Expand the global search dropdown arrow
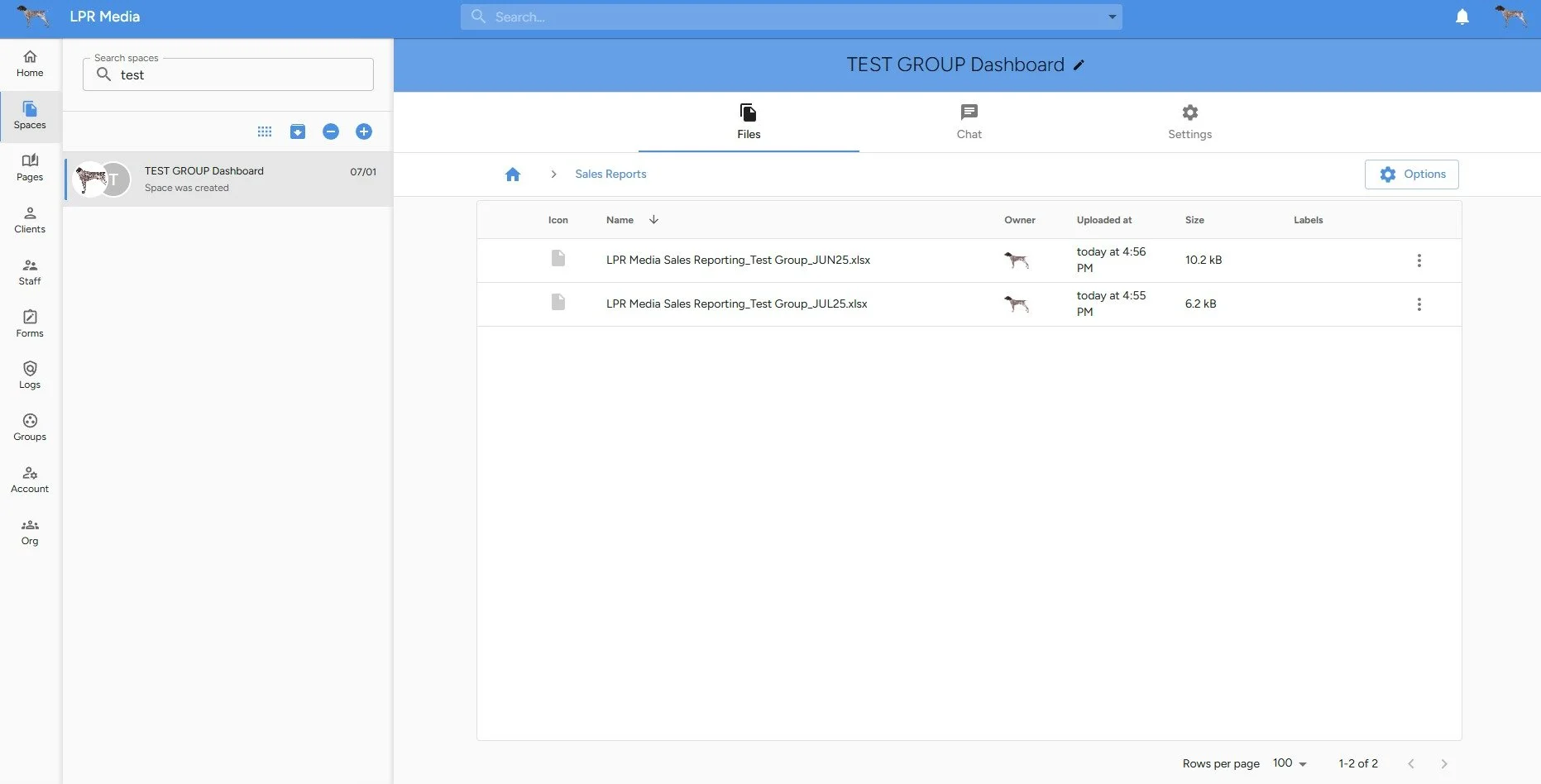 [x=1112, y=17]
